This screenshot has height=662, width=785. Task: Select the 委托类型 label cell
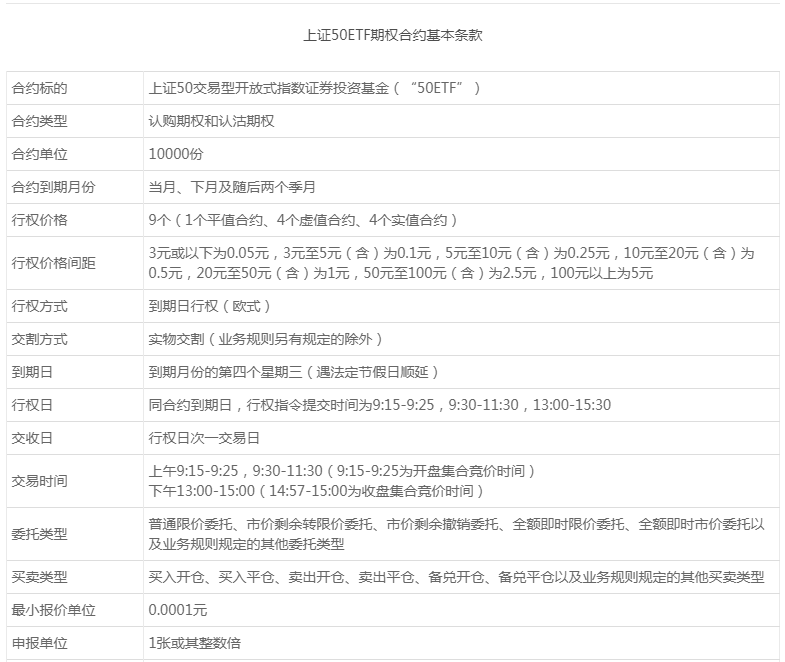pos(39,534)
